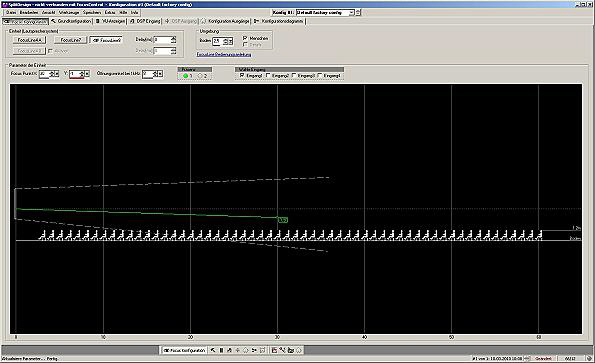Click VU-Anzeigen icon in bottom toolbar

(x=222, y=350)
